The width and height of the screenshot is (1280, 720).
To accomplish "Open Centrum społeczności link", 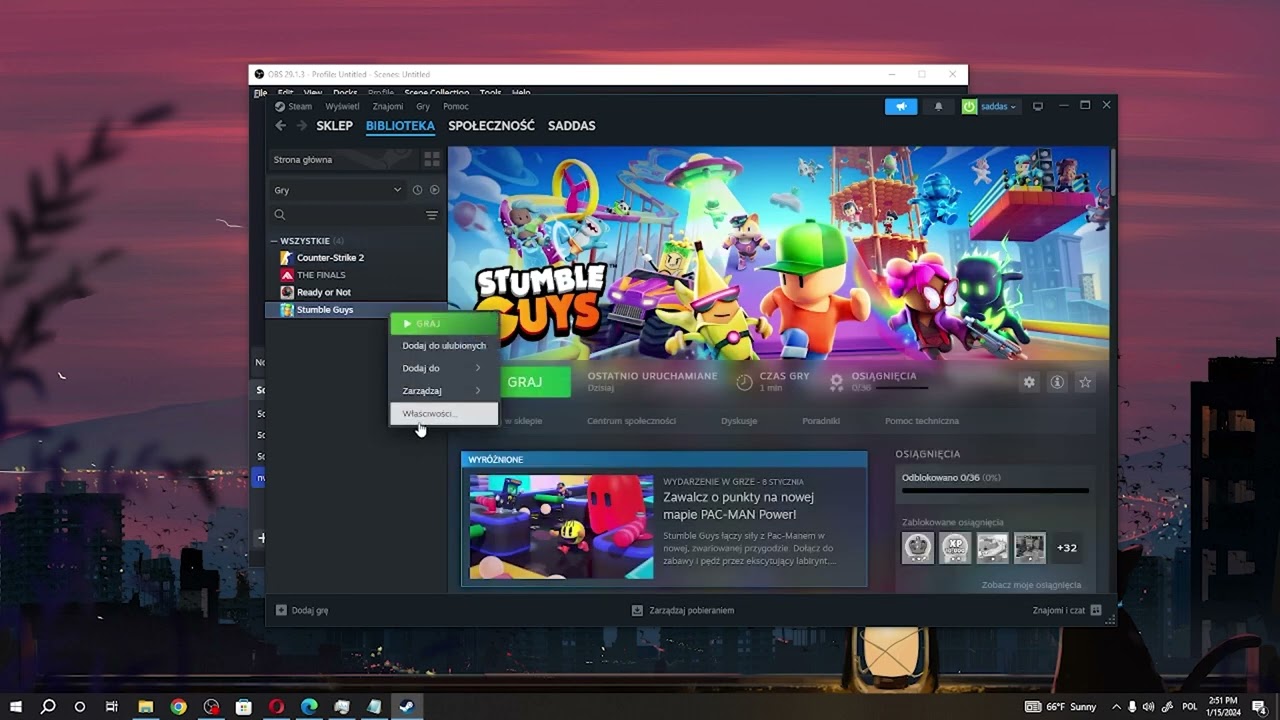I will pyautogui.click(x=631, y=421).
